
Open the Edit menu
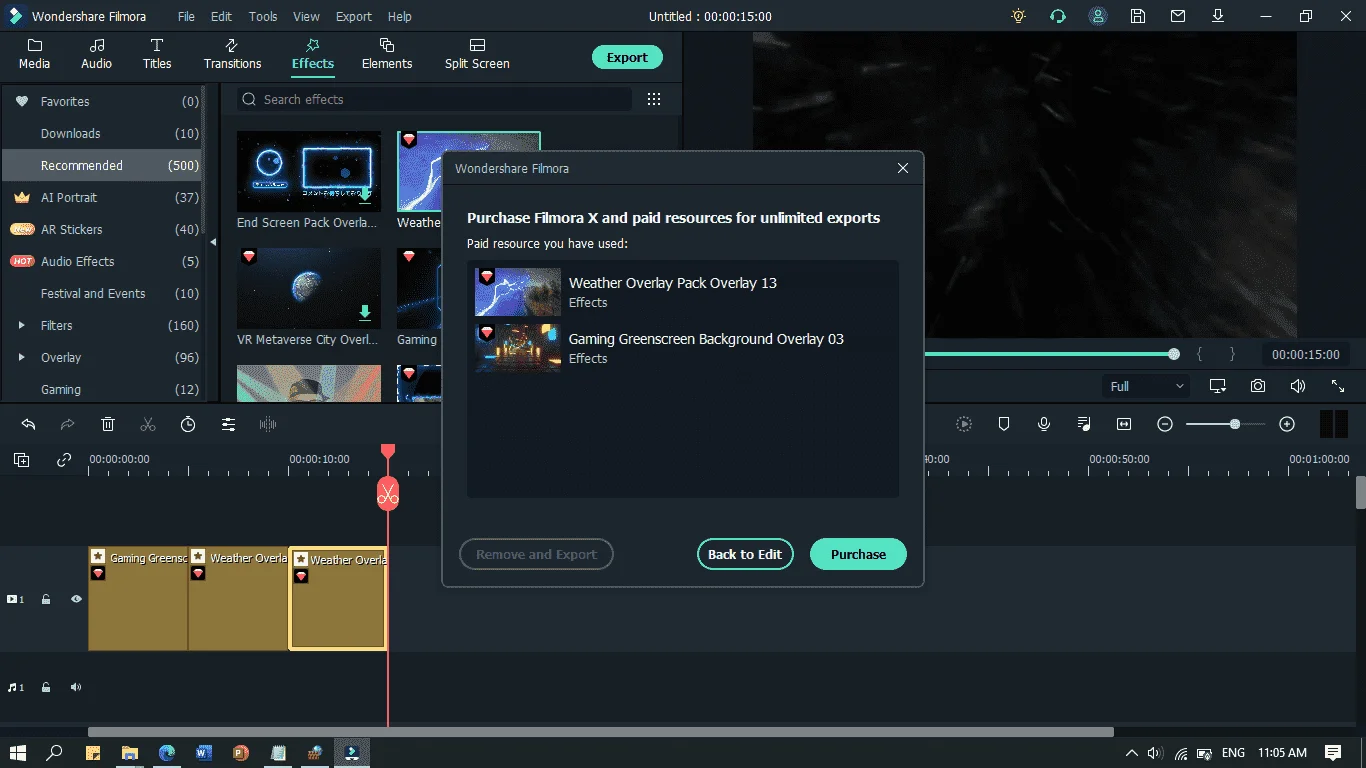[221, 16]
